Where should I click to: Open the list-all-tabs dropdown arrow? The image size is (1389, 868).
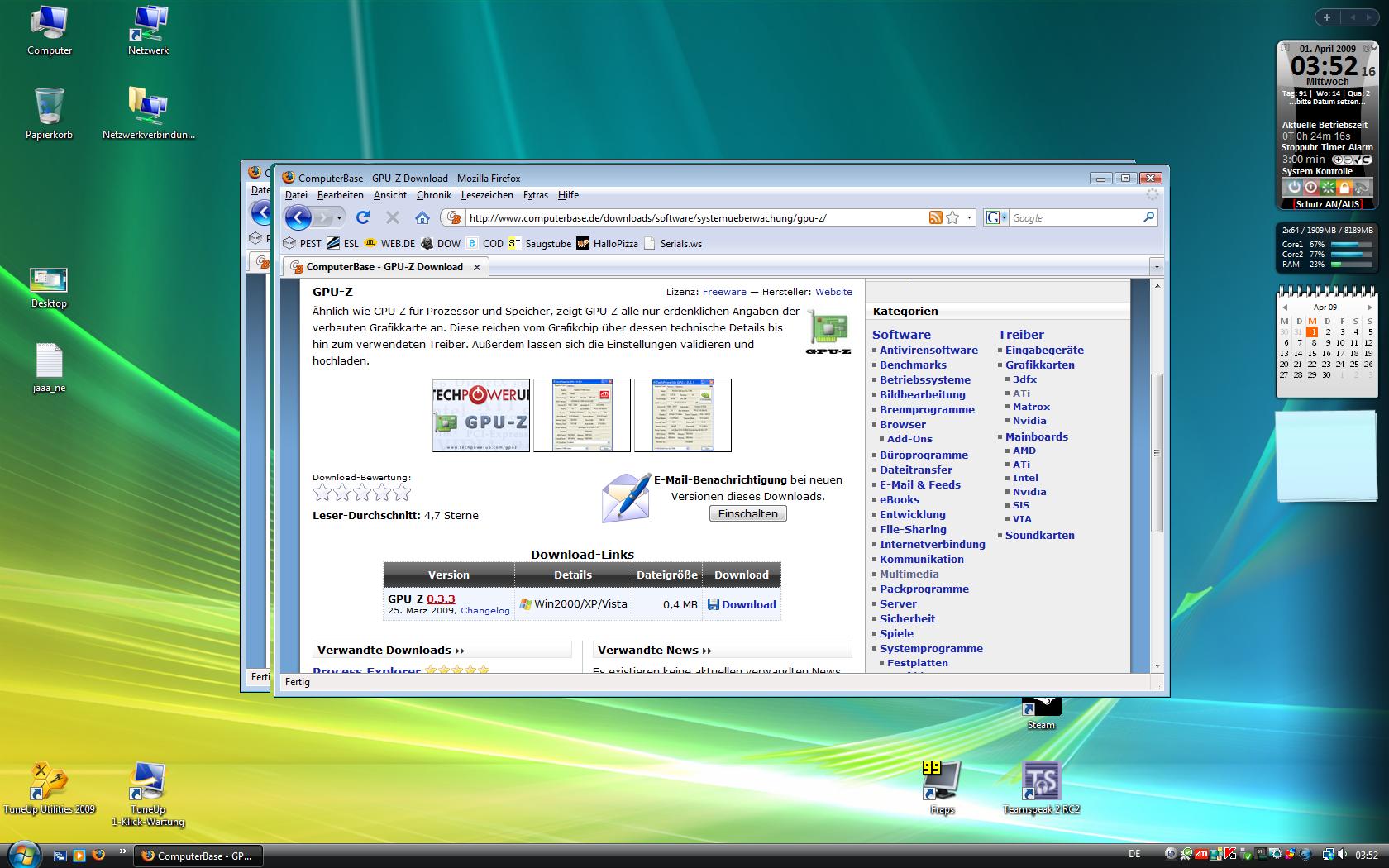(x=1156, y=267)
